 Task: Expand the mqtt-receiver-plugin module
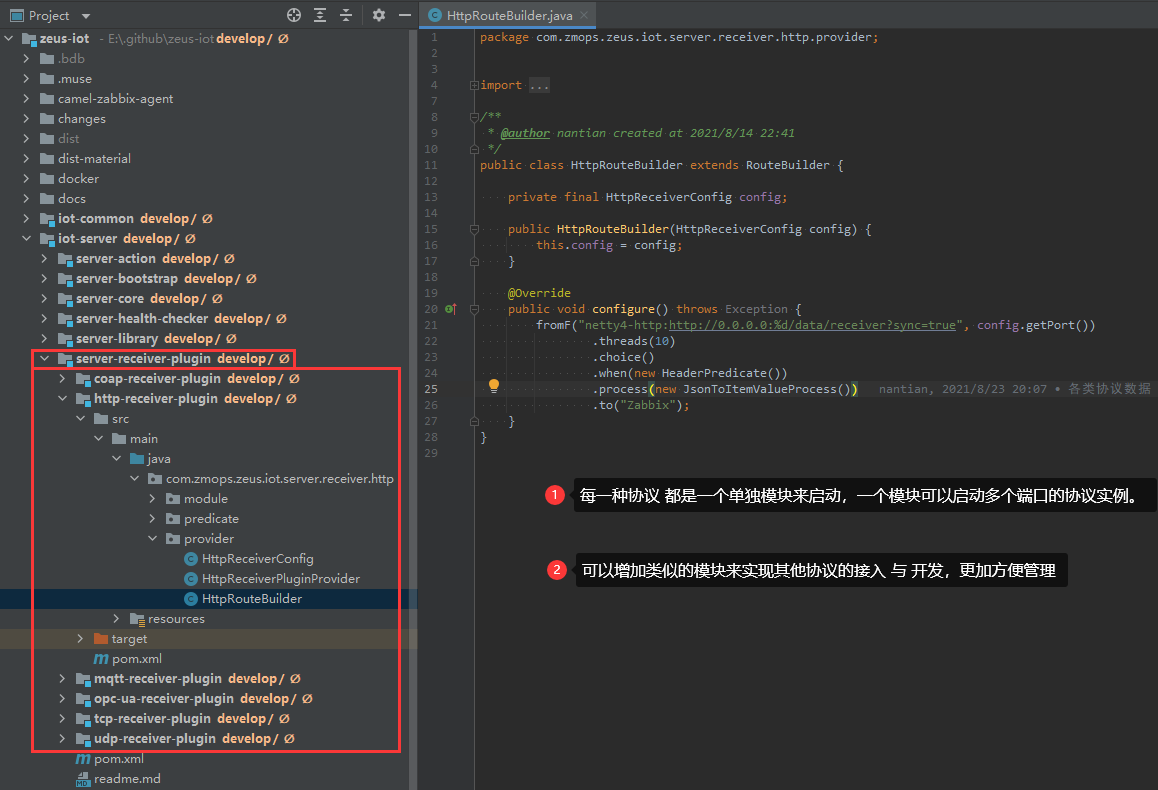coord(62,678)
